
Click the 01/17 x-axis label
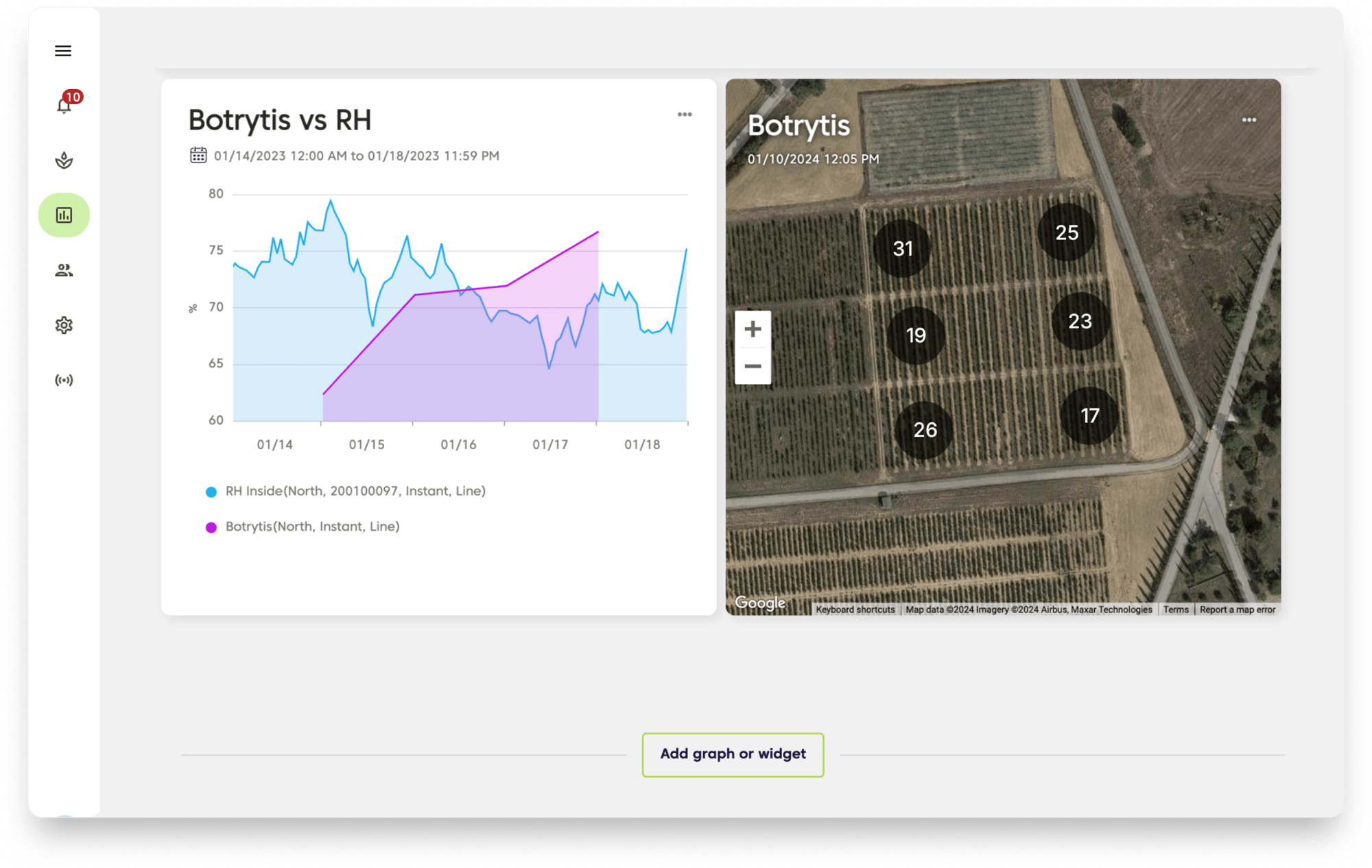(x=550, y=444)
